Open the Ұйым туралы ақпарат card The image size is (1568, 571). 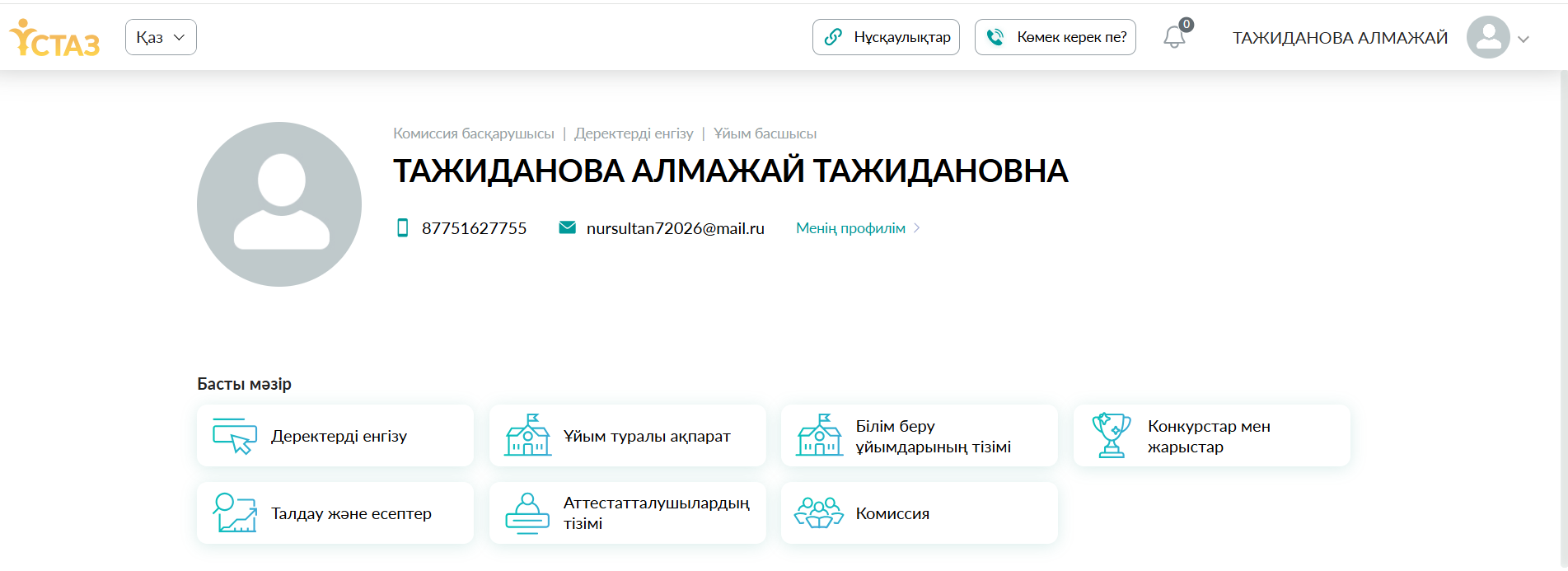628,435
